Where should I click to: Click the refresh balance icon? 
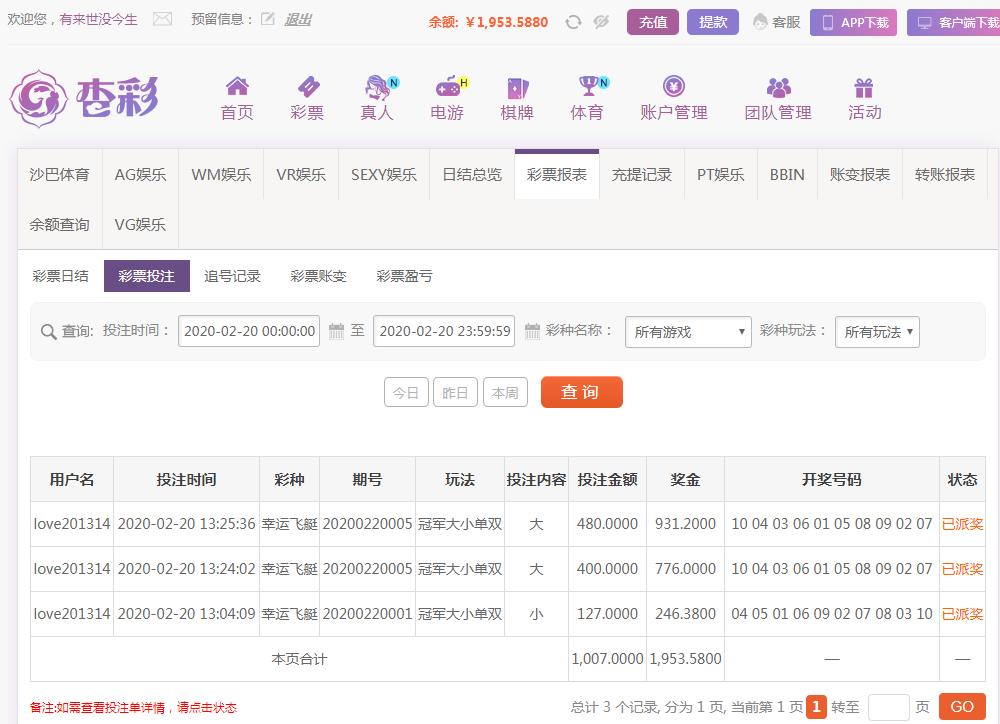(x=573, y=22)
